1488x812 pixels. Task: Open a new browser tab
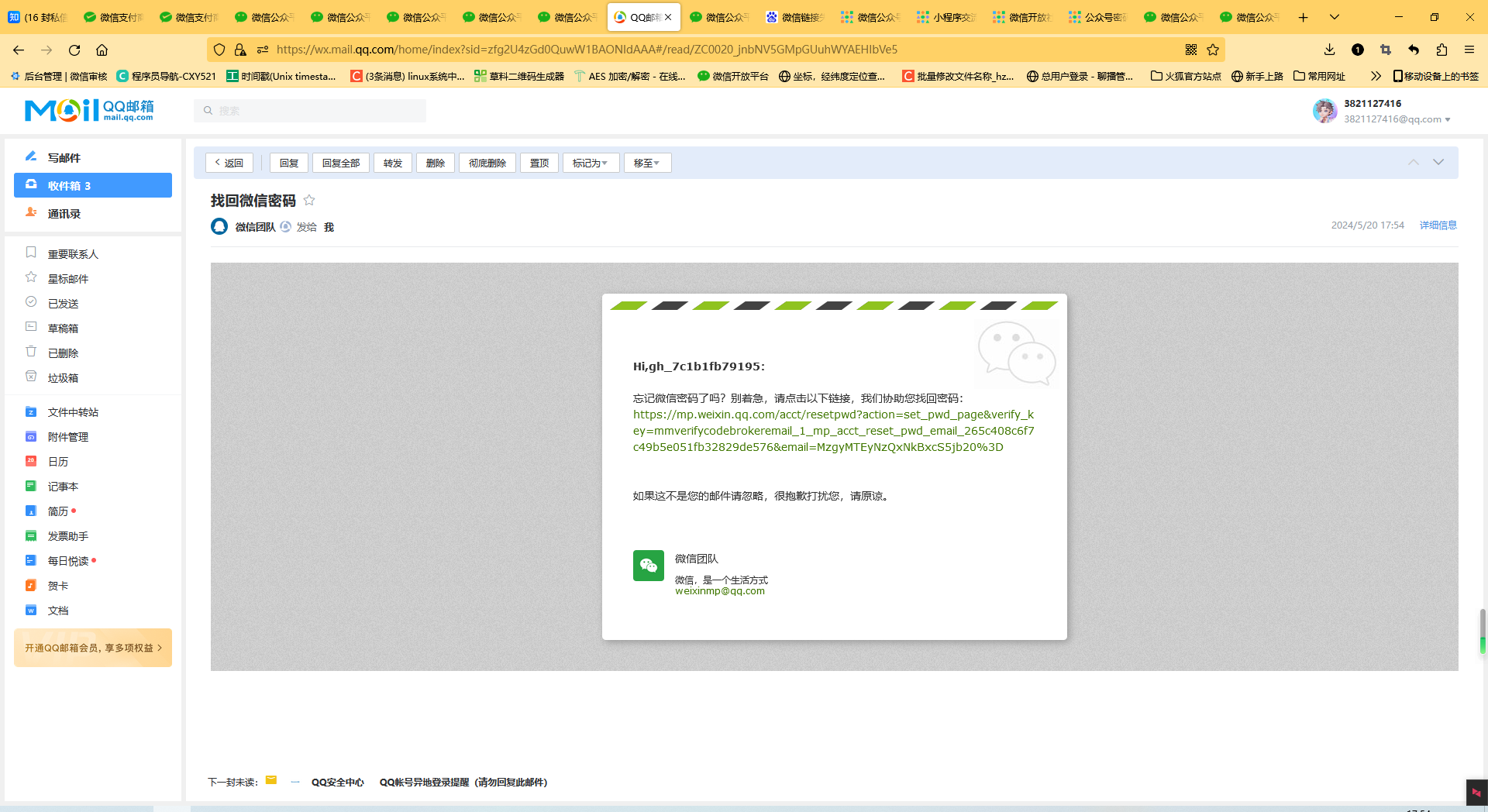coord(1304,17)
